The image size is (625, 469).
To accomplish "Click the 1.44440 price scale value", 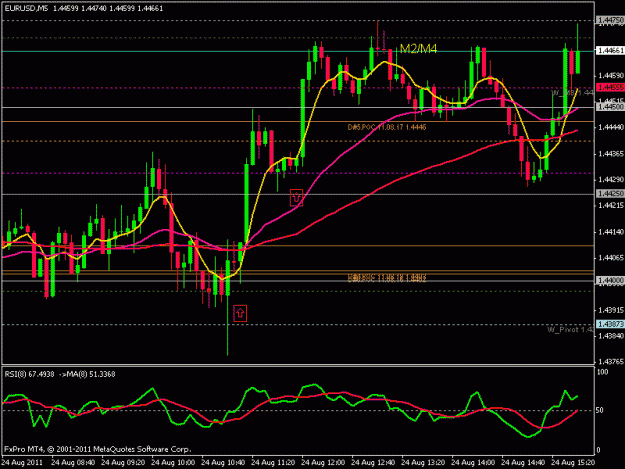I will pos(611,127).
